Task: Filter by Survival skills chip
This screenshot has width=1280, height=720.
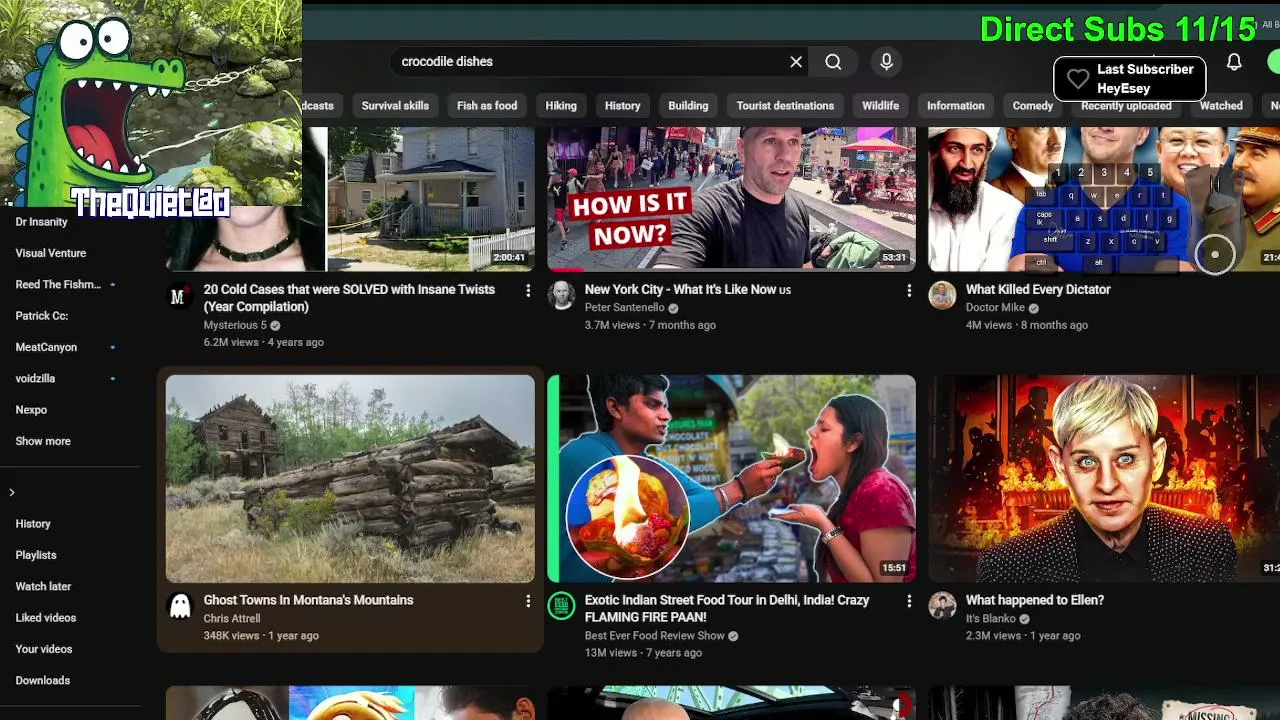Action: point(395,106)
